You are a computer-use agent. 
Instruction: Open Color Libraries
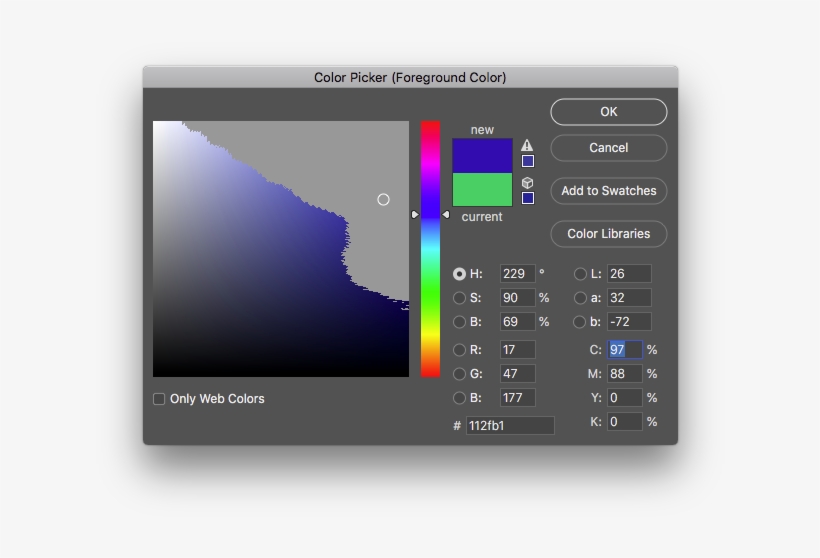click(x=608, y=234)
